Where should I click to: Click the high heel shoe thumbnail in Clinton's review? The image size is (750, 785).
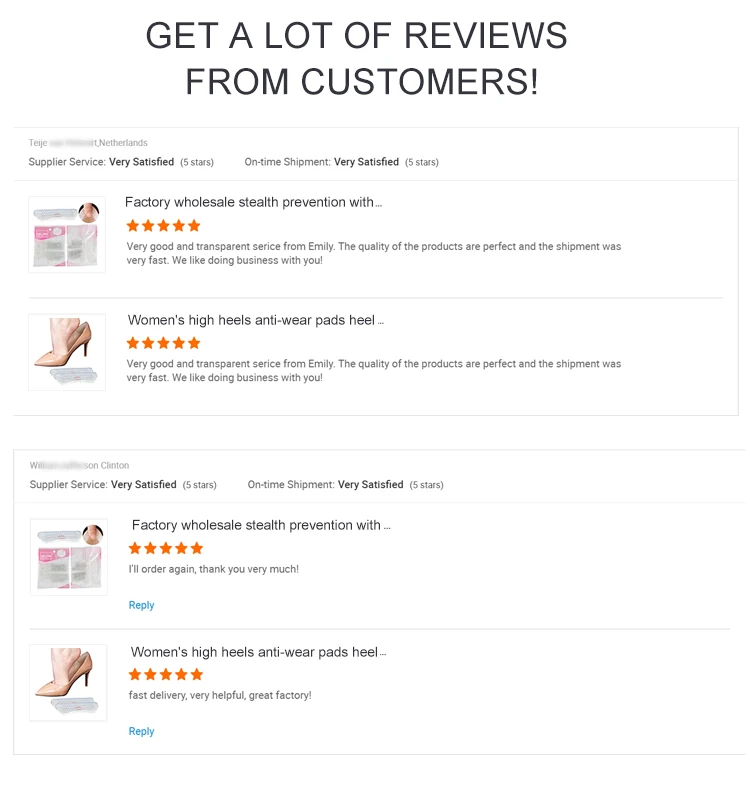pos(69,683)
